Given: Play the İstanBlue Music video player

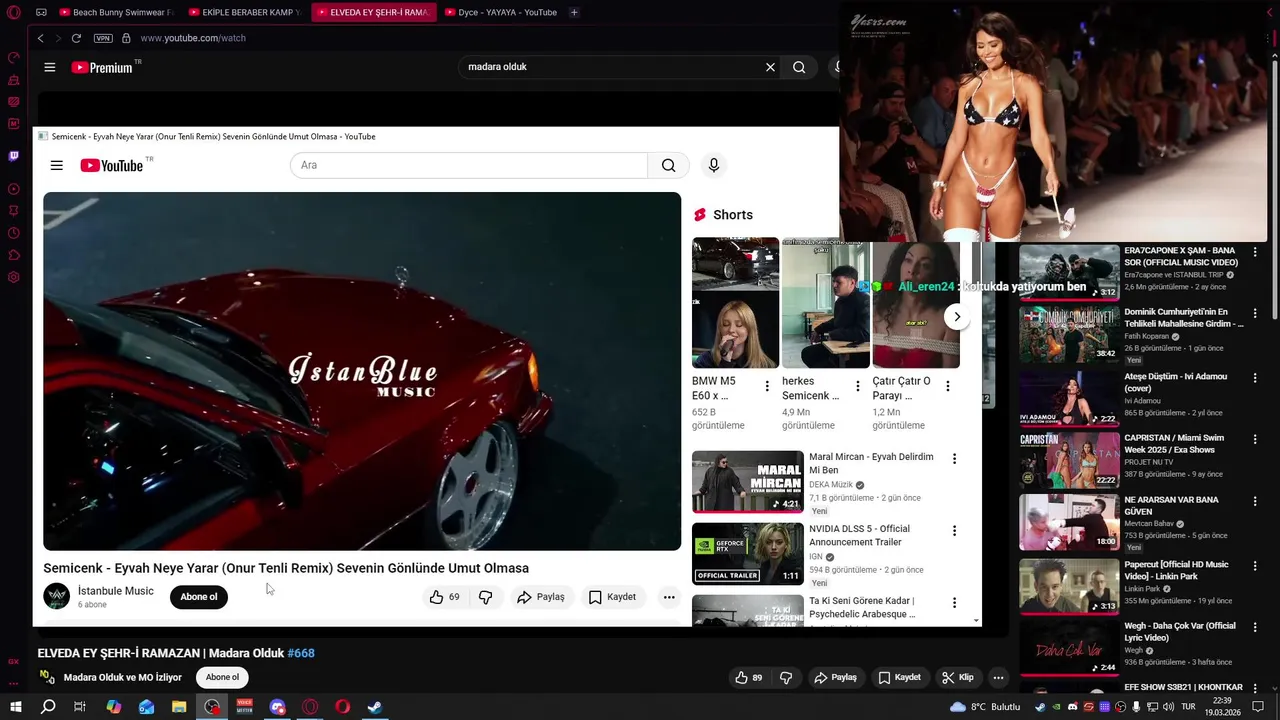Looking at the screenshot, I should point(362,371).
